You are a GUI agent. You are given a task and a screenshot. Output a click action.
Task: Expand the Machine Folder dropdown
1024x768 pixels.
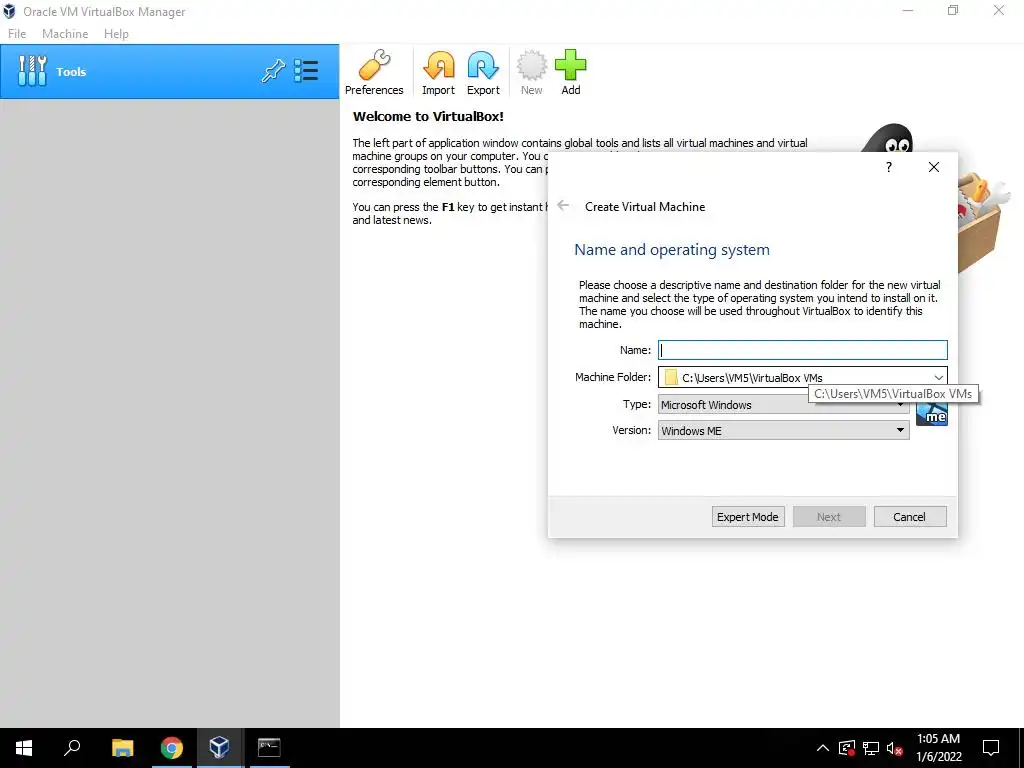[938, 377]
